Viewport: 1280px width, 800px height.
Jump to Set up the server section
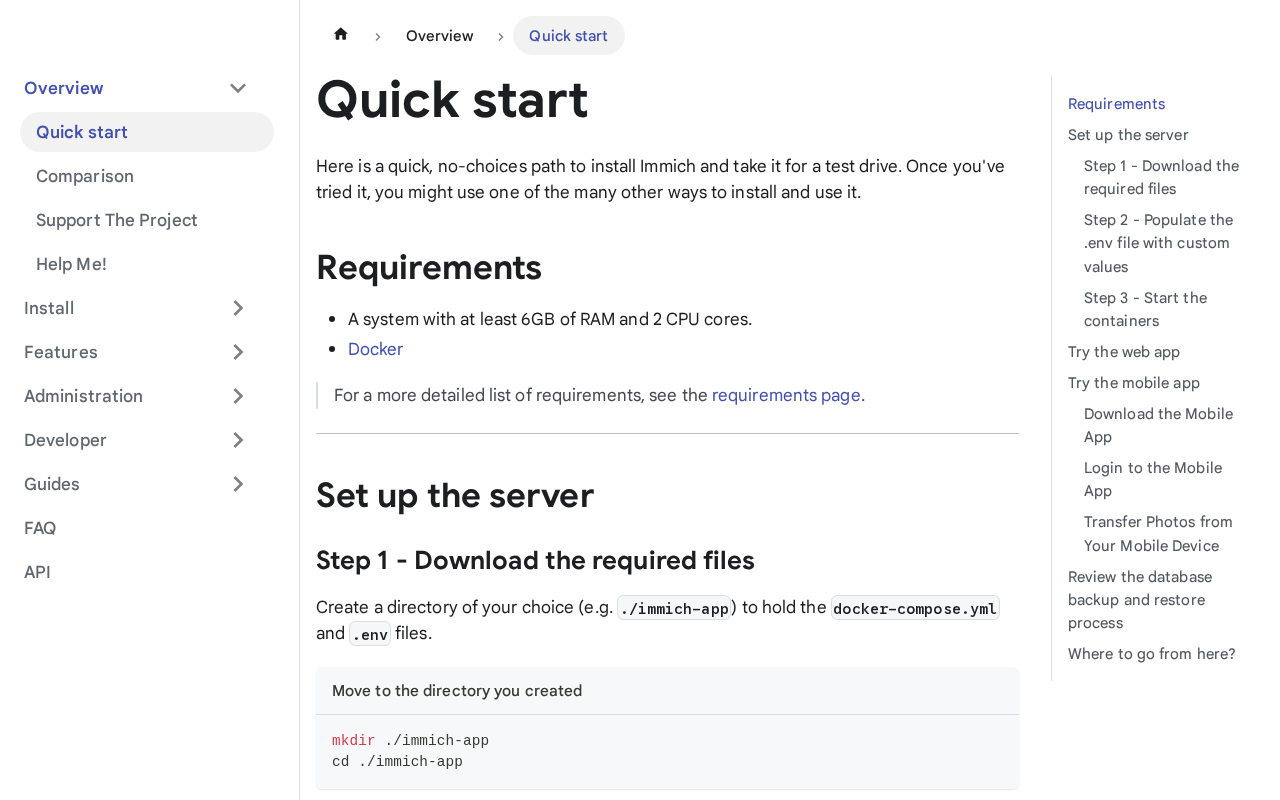point(1128,135)
